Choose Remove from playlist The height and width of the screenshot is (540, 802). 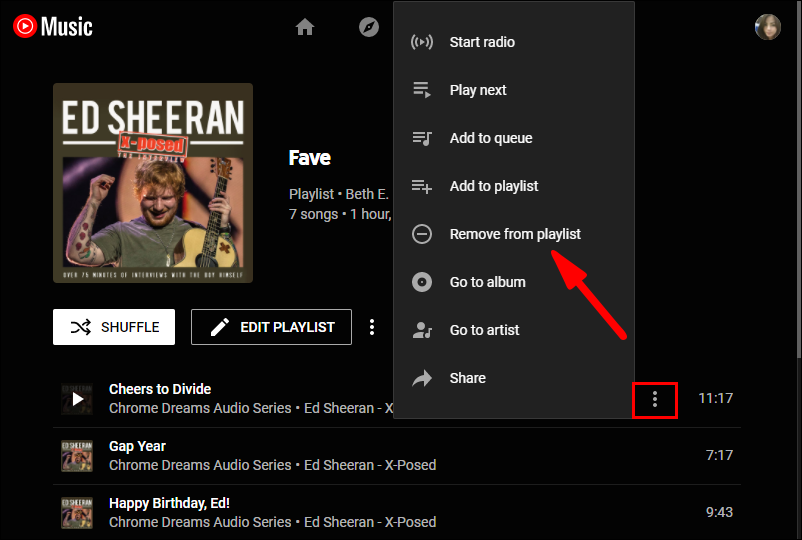515,234
